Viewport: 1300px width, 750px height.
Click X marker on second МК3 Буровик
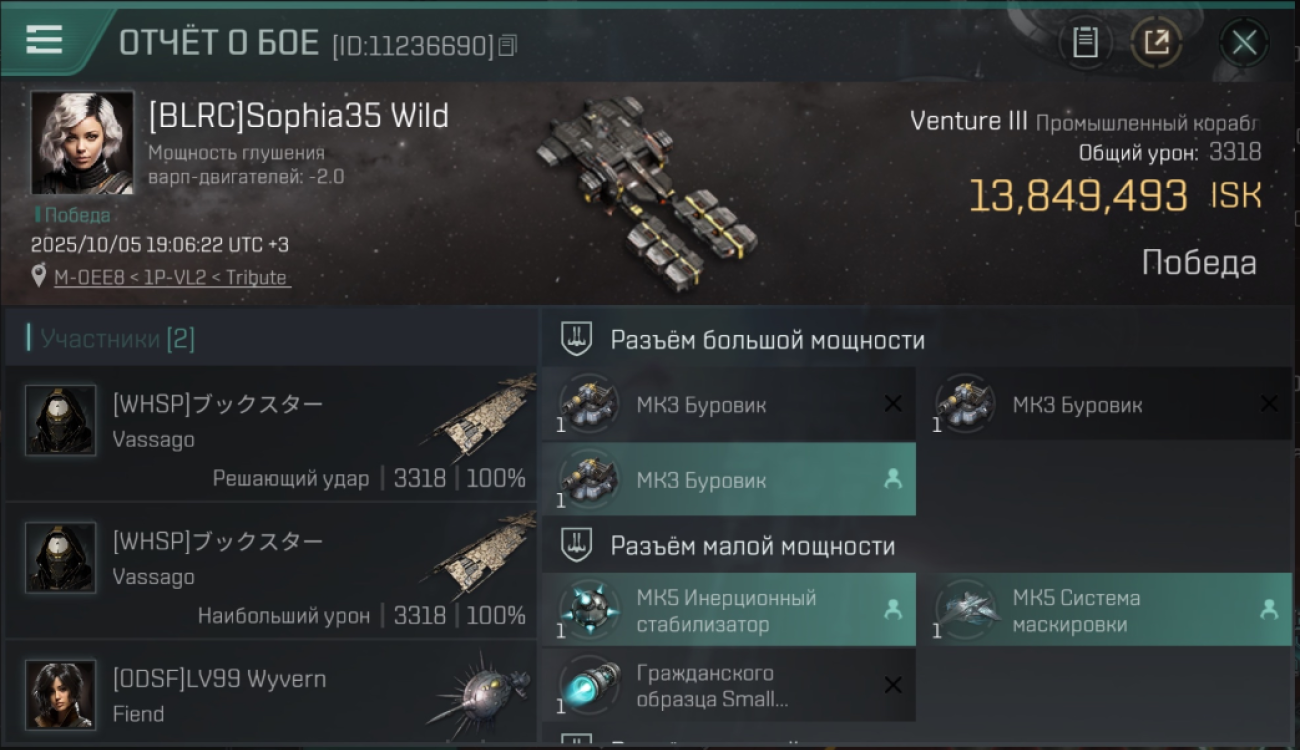pyautogui.click(x=1269, y=404)
